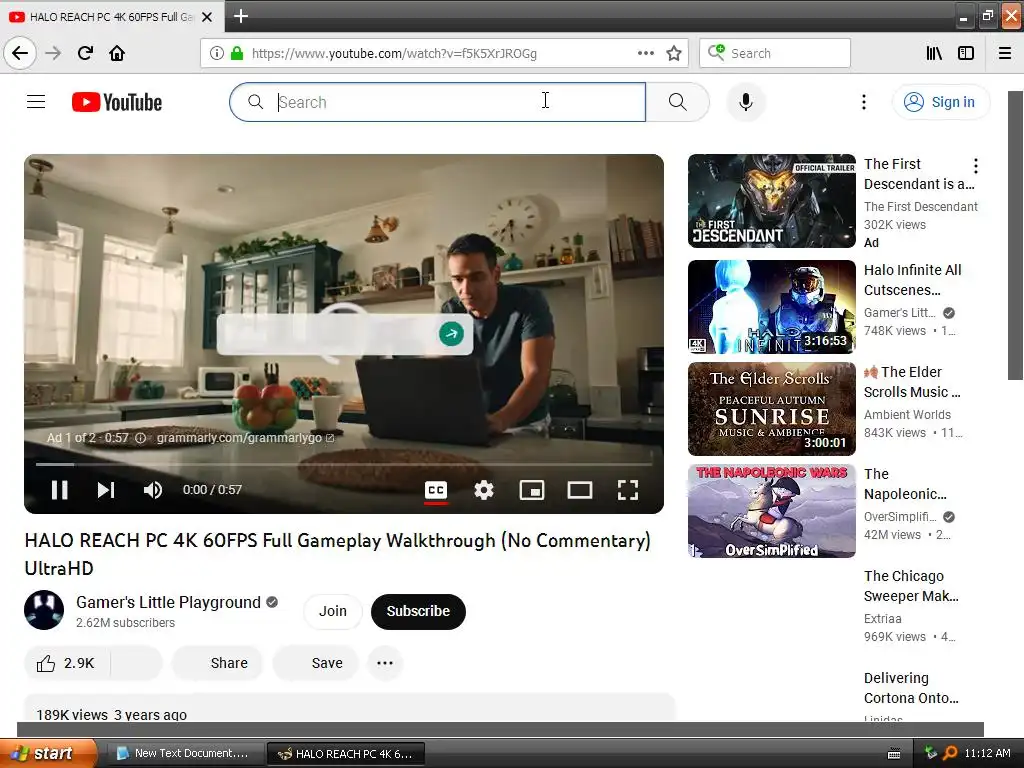
Task: Save the video to a playlist
Action: click(x=315, y=664)
